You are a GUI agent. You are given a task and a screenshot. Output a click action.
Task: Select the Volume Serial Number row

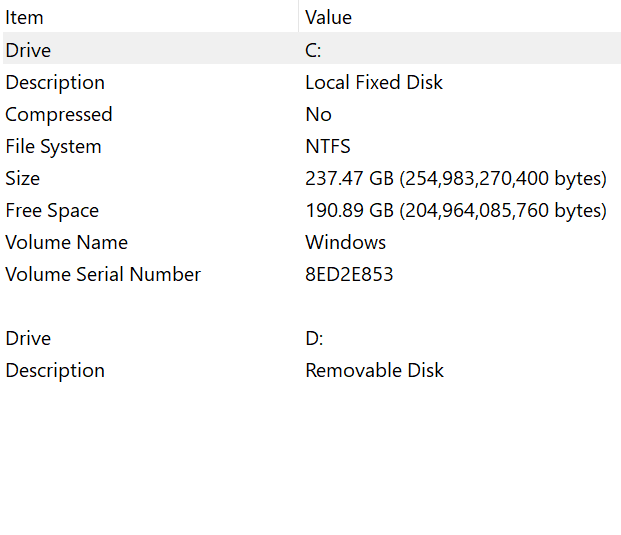pyautogui.click(x=103, y=274)
